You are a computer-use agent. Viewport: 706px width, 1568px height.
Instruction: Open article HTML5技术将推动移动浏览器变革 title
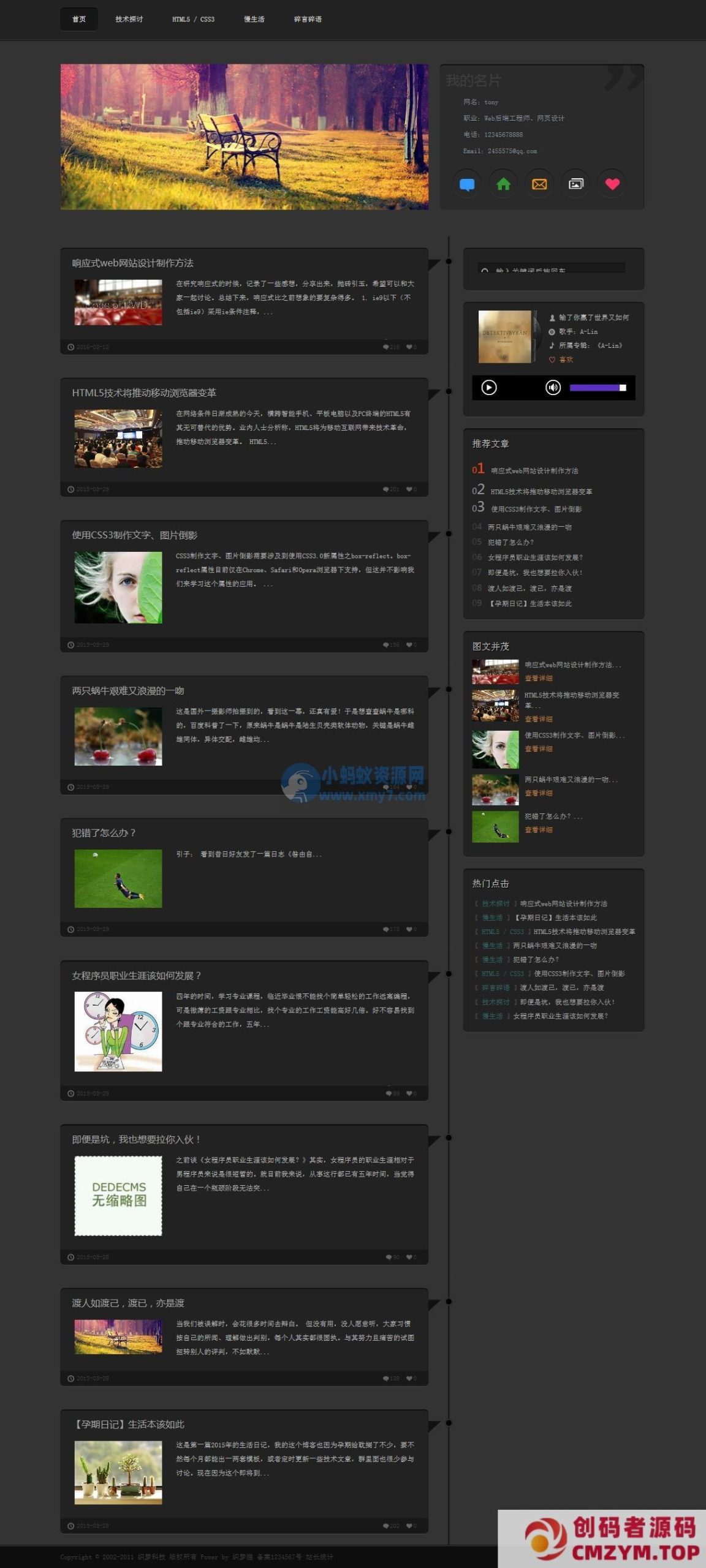144,393
